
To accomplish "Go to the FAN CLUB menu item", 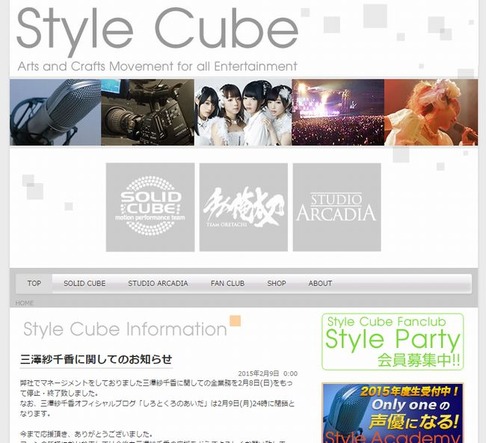I will pos(228,283).
